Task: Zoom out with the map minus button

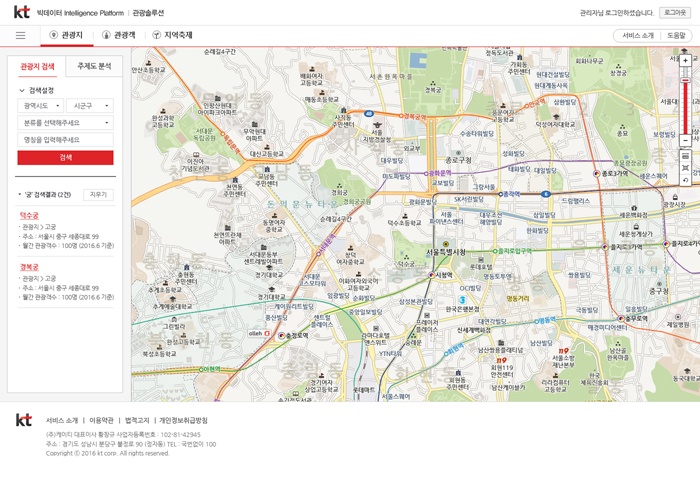Action: click(x=685, y=140)
